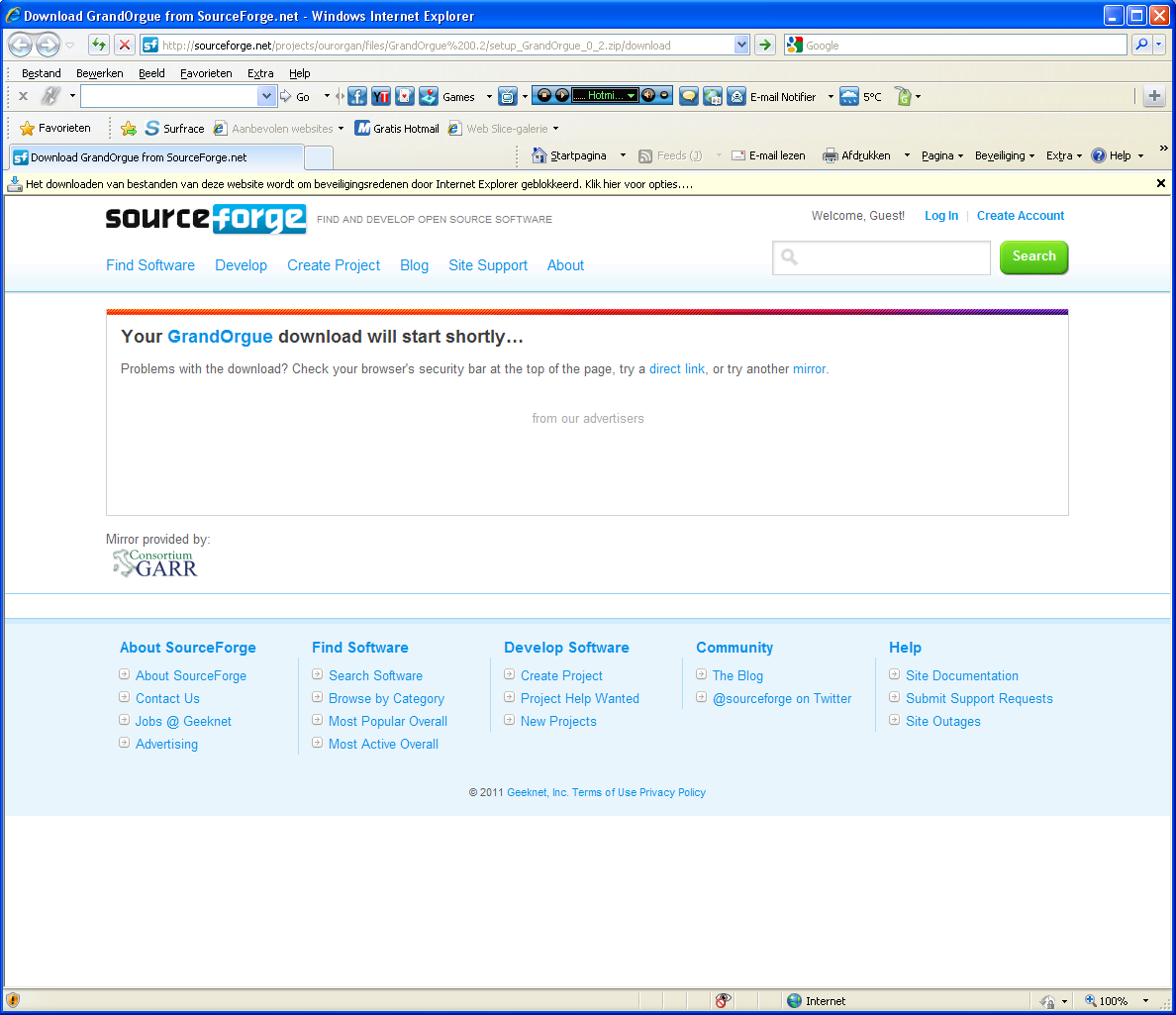The width and height of the screenshot is (1176, 1015).
Task: Click @sourceforge on Twitter link
Action: tap(781, 698)
